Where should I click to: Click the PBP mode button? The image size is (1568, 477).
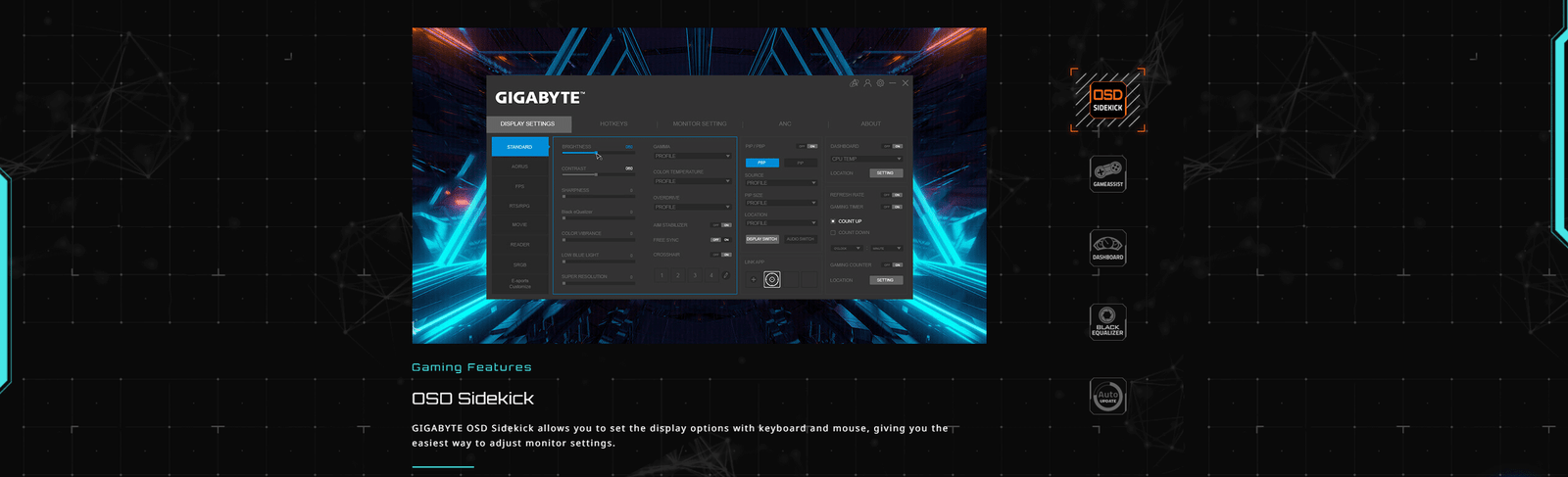click(x=762, y=163)
